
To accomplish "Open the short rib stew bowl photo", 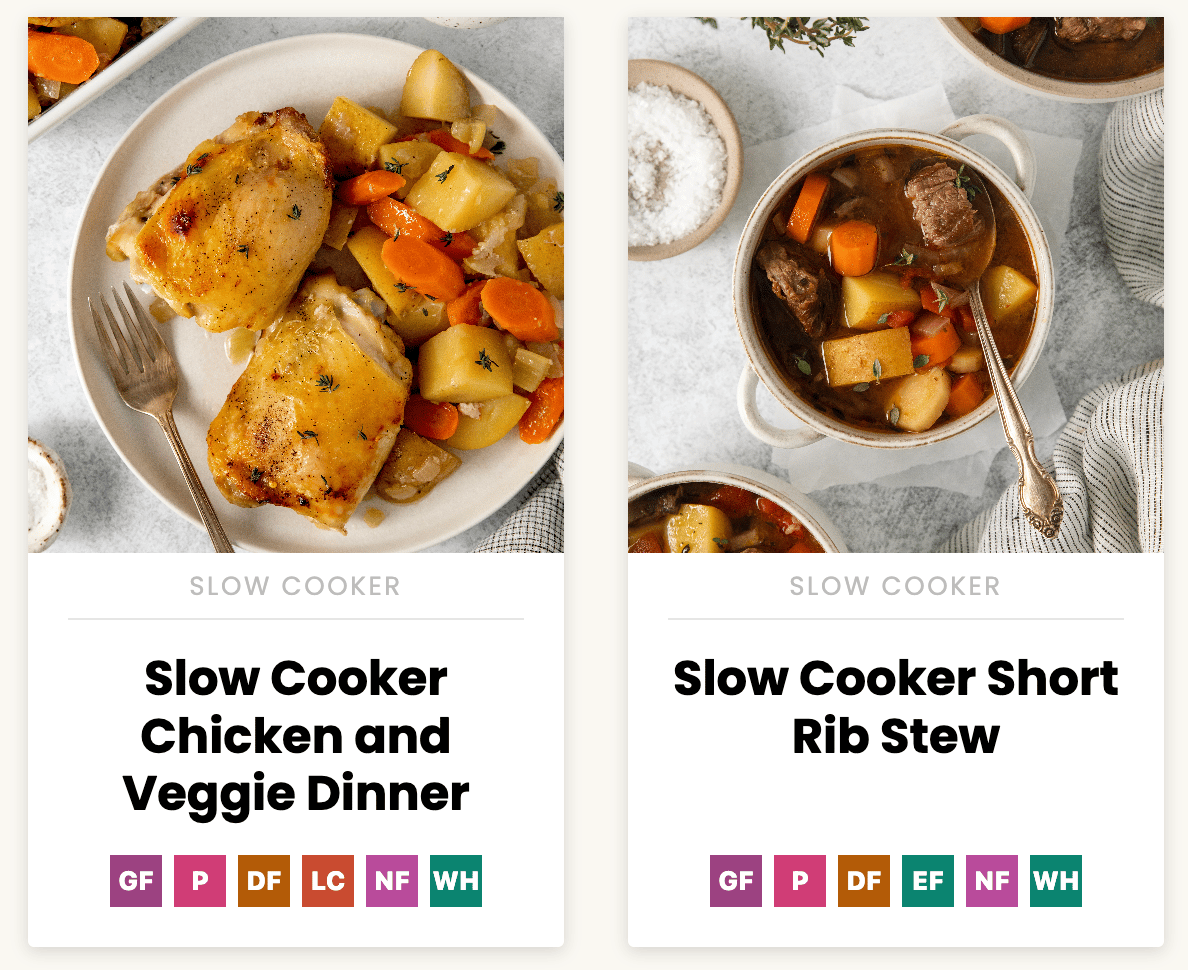I will point(896,285).
